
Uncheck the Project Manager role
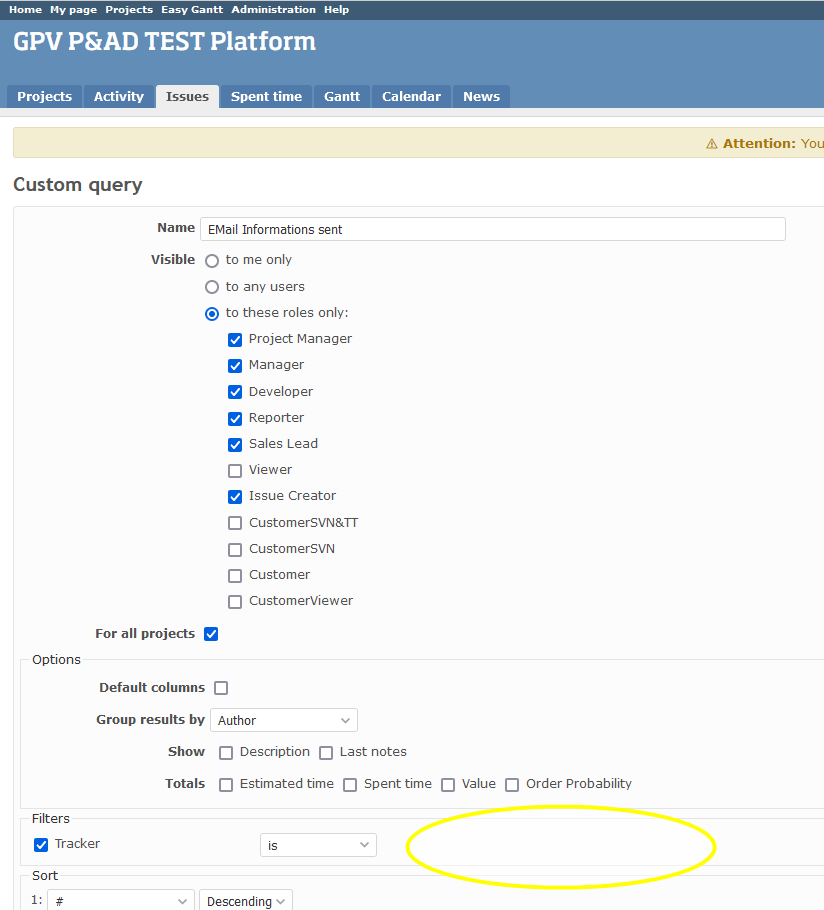pyautogui.click(x=235, y=340)
